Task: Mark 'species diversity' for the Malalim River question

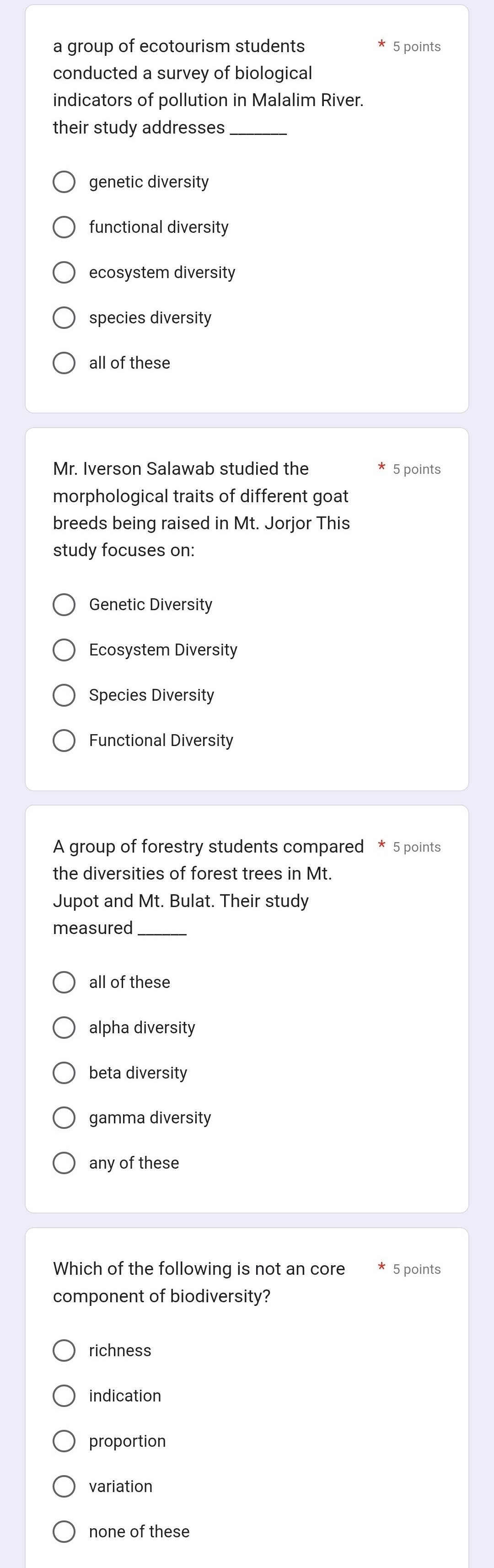Action: (x=64, y=318)
